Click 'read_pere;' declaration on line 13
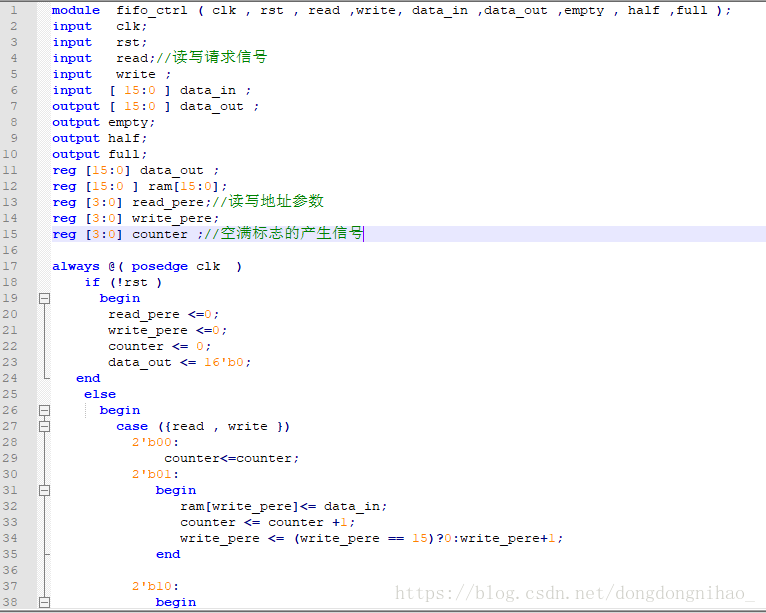 coord(171,203)
